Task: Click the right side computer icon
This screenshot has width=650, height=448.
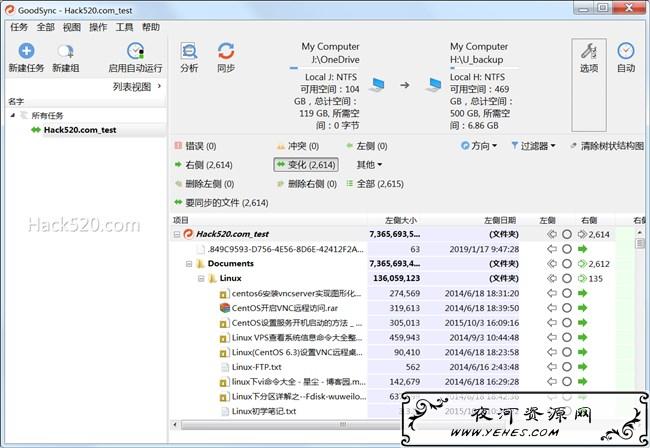Action: [434, 85]
